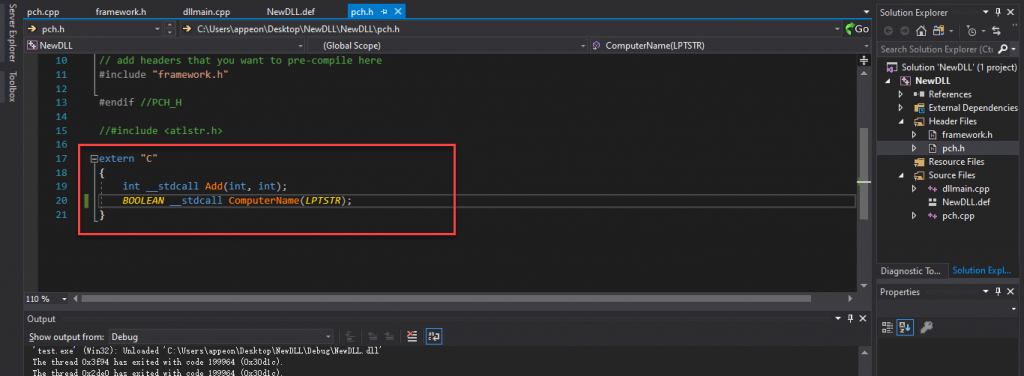Expand the External Dependencies node
The width and height of the screenshot is (1024, 376).
pyautogui.click(x=901, y=108)
